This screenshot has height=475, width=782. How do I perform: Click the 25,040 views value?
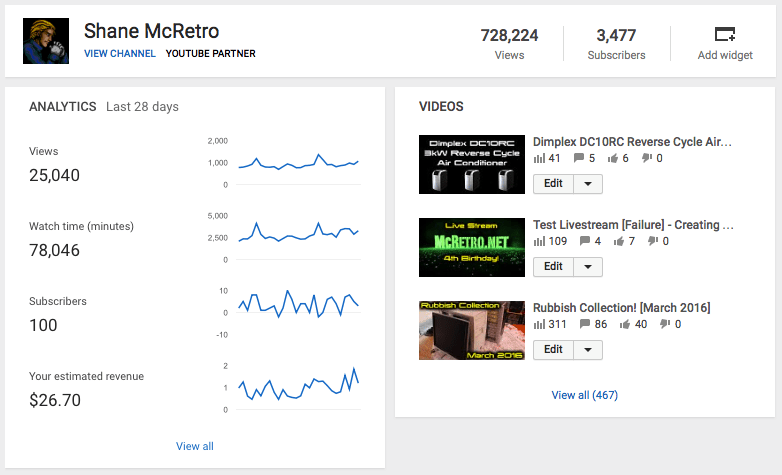pyautogui.click(x=54, y=175)
